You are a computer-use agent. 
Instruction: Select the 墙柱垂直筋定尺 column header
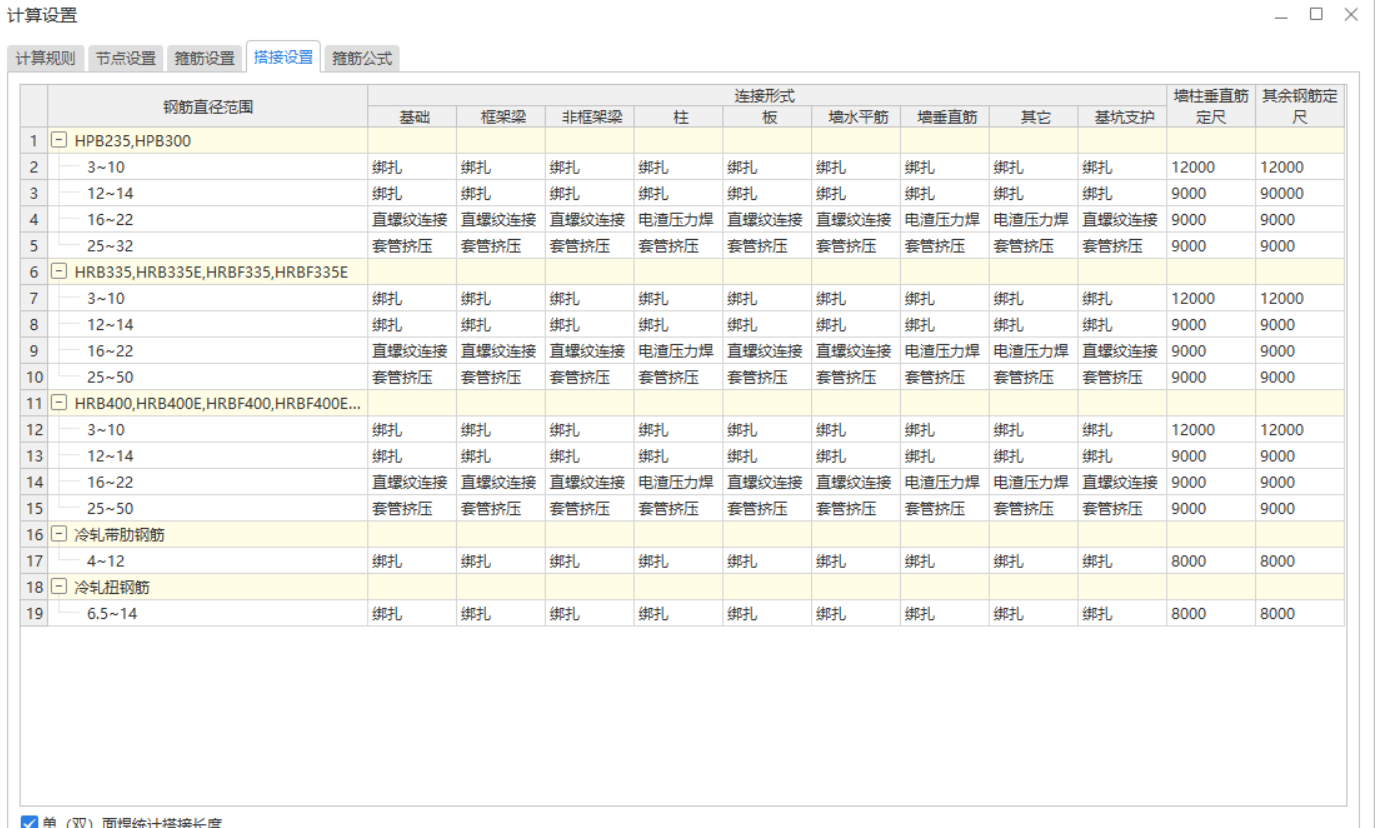1211,107
